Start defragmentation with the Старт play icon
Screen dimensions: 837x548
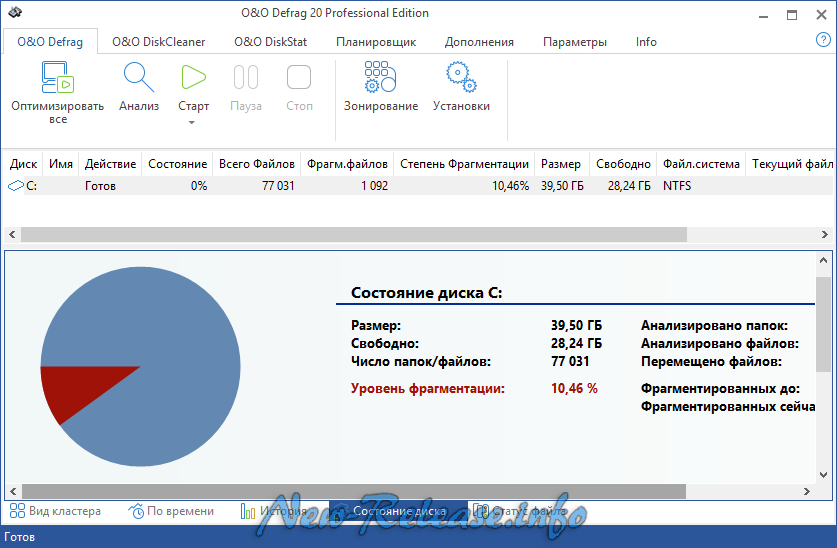coord(193,77)
